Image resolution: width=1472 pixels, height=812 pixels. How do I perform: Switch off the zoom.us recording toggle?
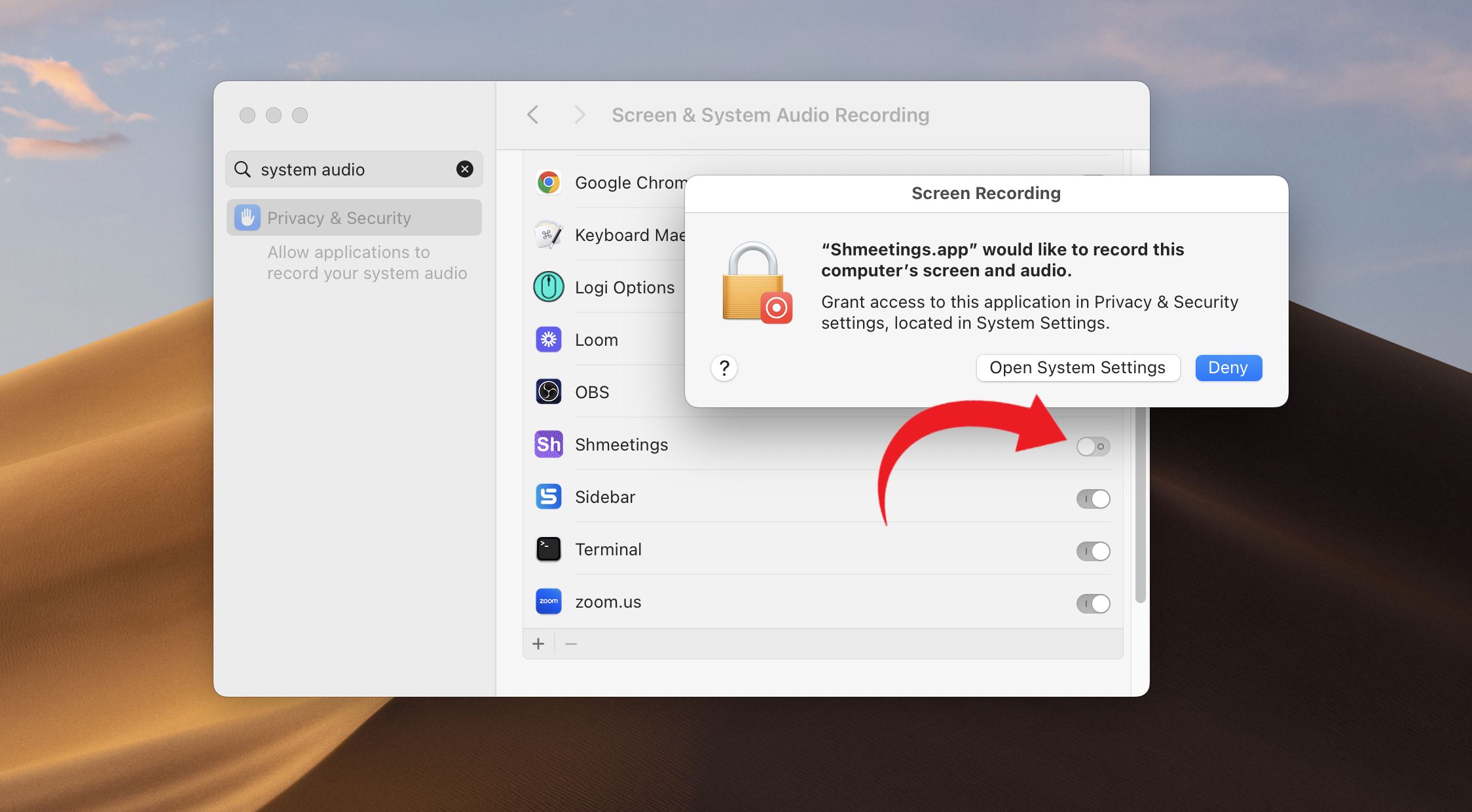1093,604
